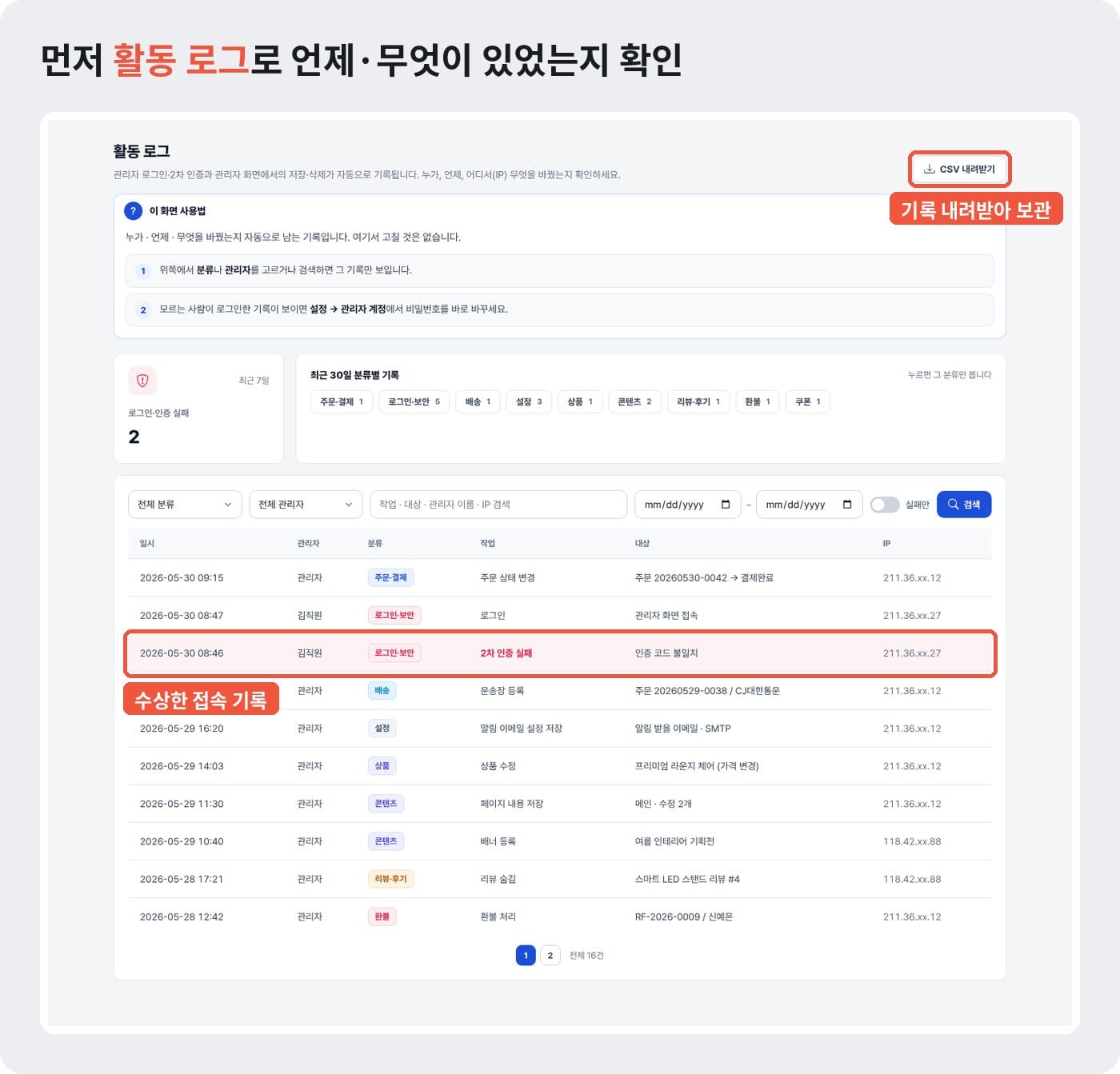Select the 설정 3 category chip

pos(529,401)
